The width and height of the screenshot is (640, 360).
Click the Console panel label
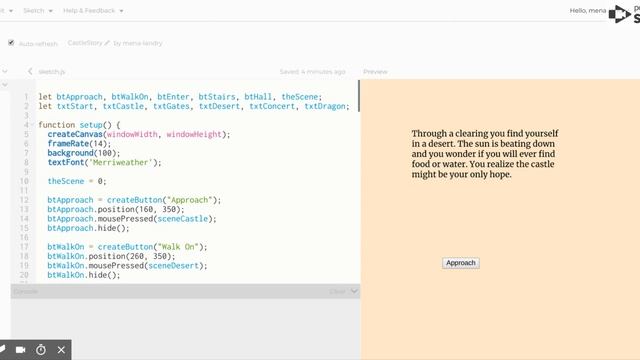point(25,291)
